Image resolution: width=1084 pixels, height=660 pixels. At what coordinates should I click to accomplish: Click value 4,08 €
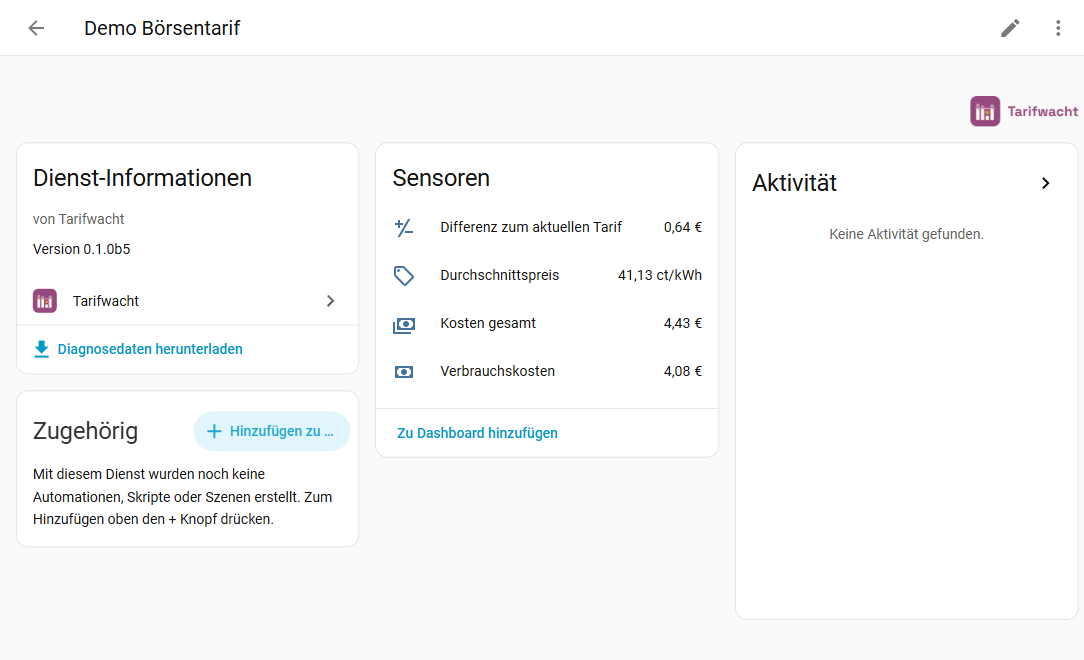click(682, 371)
